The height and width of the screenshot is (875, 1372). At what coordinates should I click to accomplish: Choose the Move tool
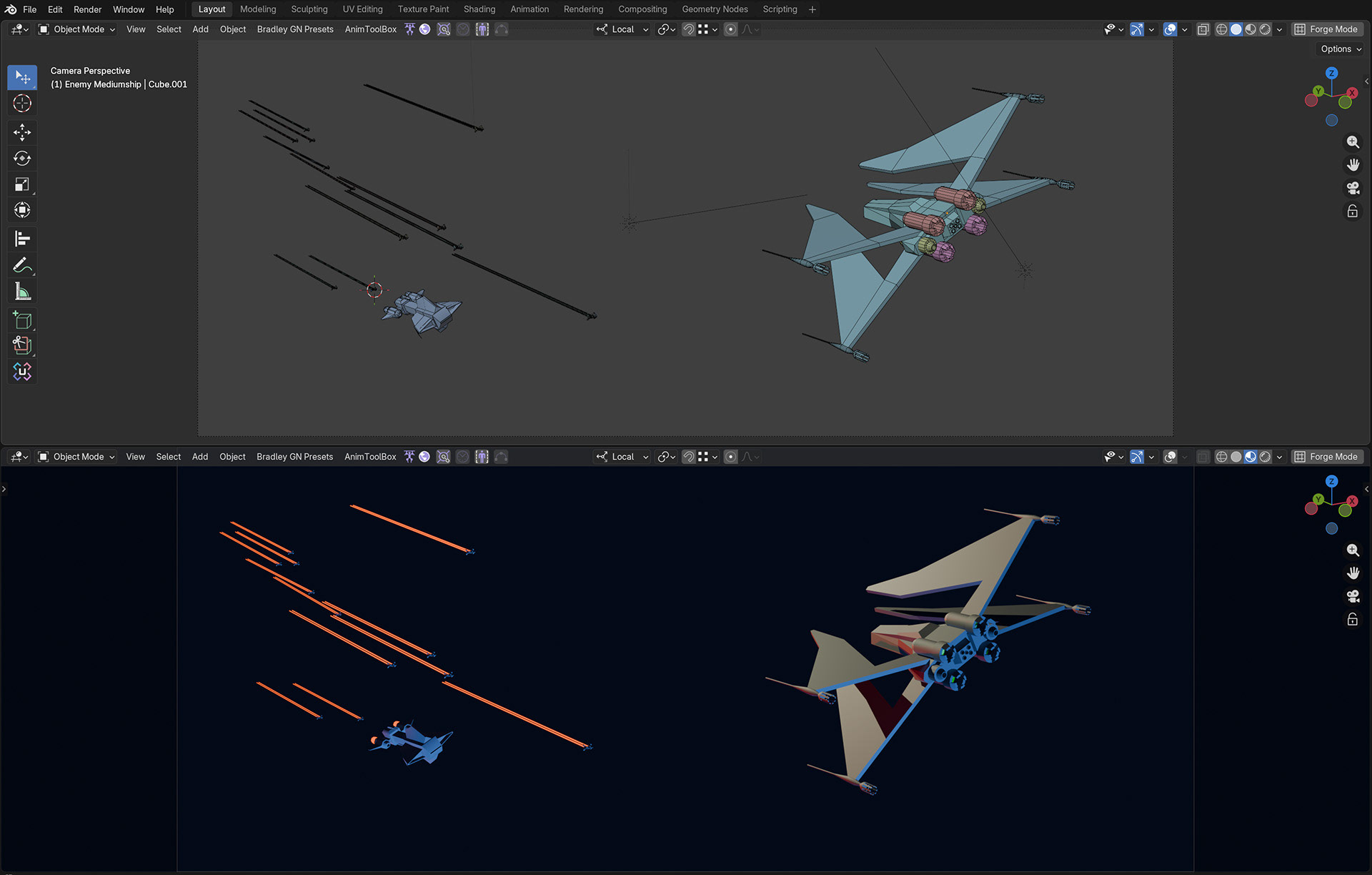(x=22, y=132)
